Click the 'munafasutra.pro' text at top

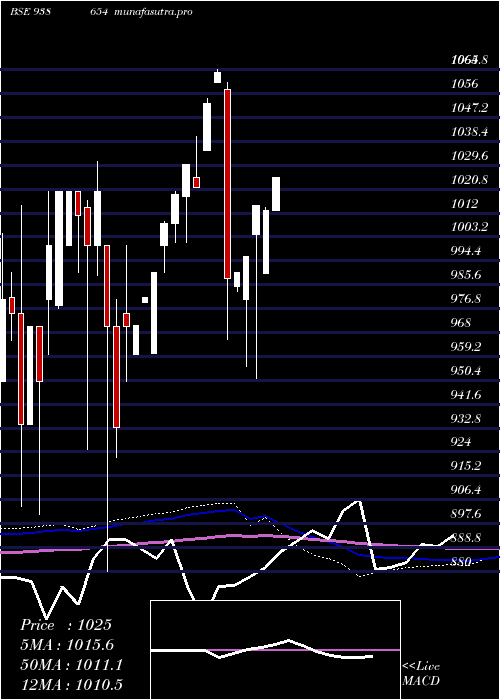pos(154,12)
